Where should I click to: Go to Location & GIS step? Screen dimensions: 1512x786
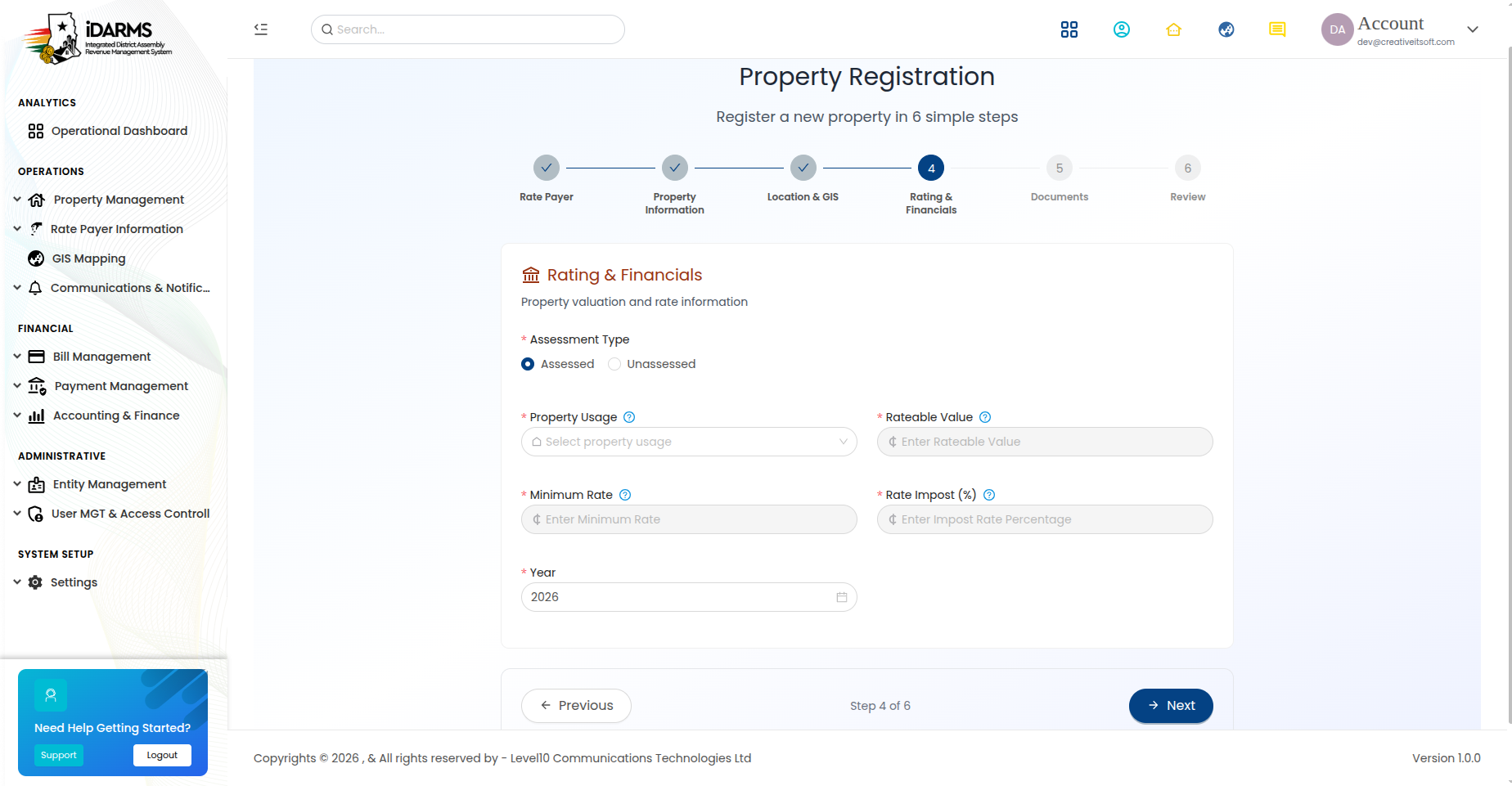click(803, 168)
